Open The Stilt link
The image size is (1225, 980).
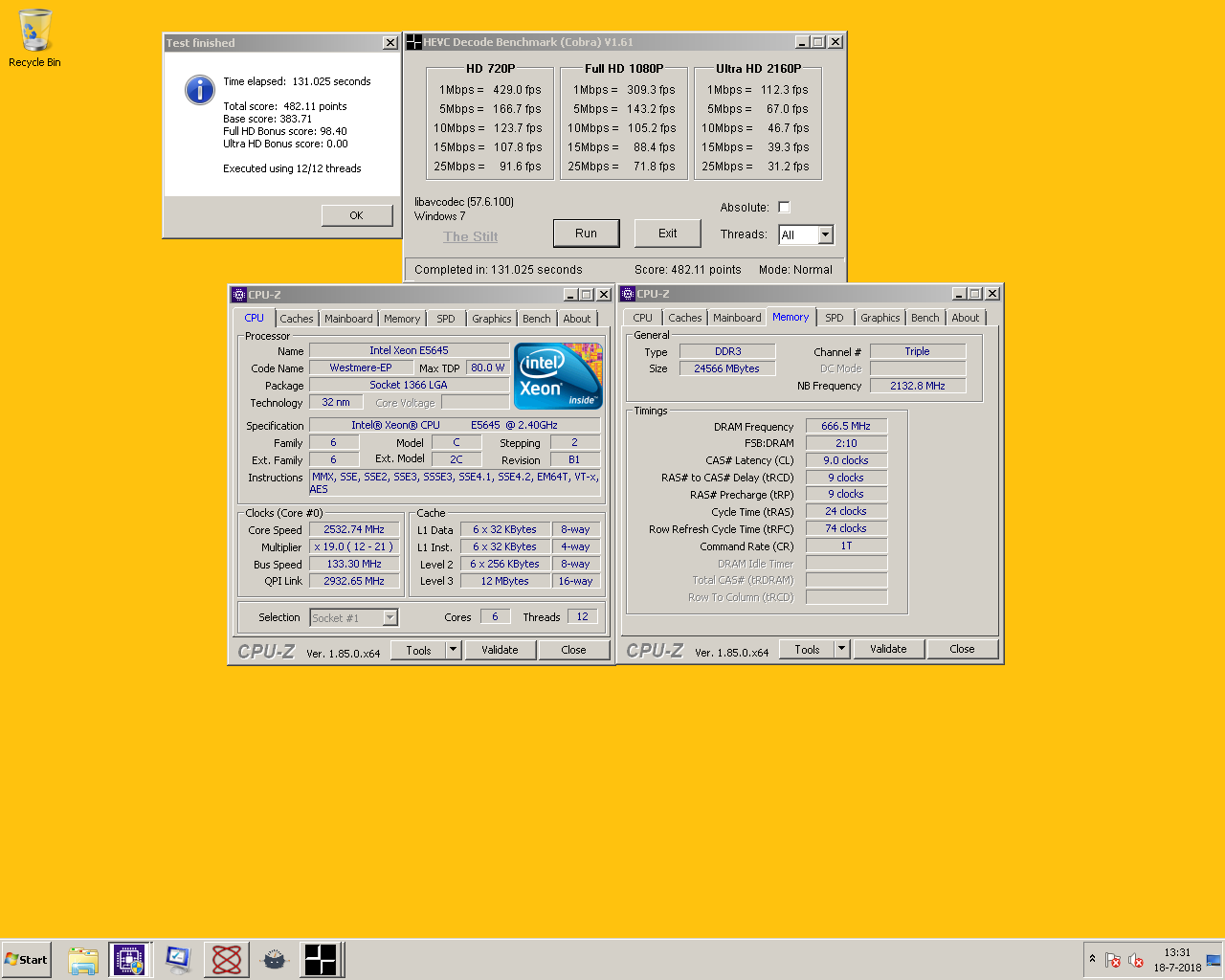click(470, 236)
